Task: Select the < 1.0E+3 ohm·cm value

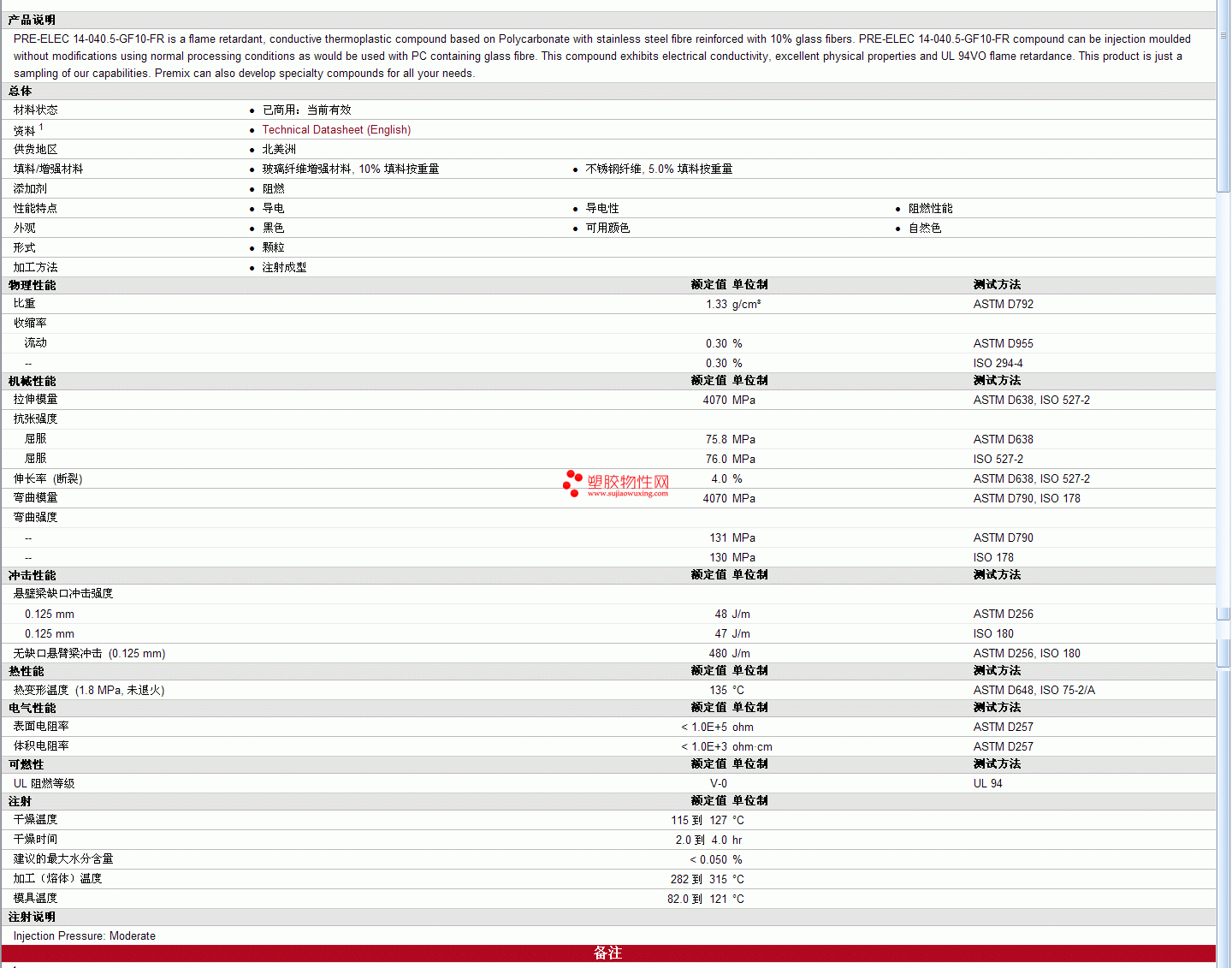Action: pyautogui.click(x=726, y=747)
